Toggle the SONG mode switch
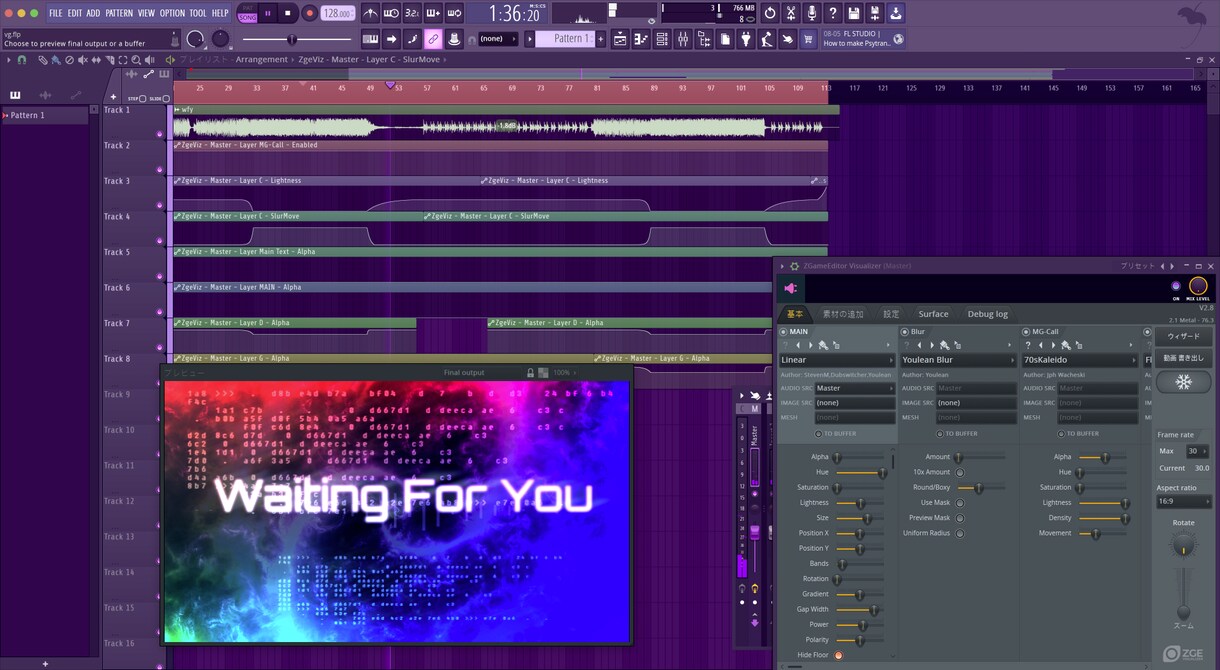Viewport: 1220px width, 670px height. [x=247, y=17]
